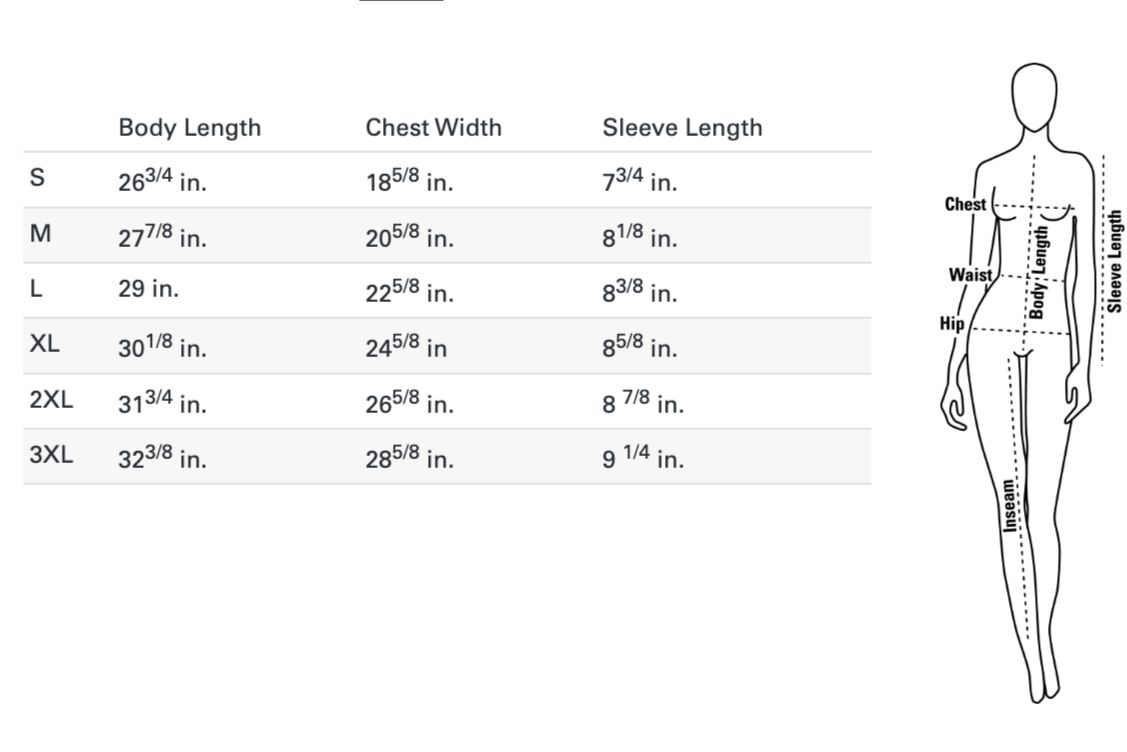
Task: Select the 2XL size row label
Action: (x=50, y=401)
